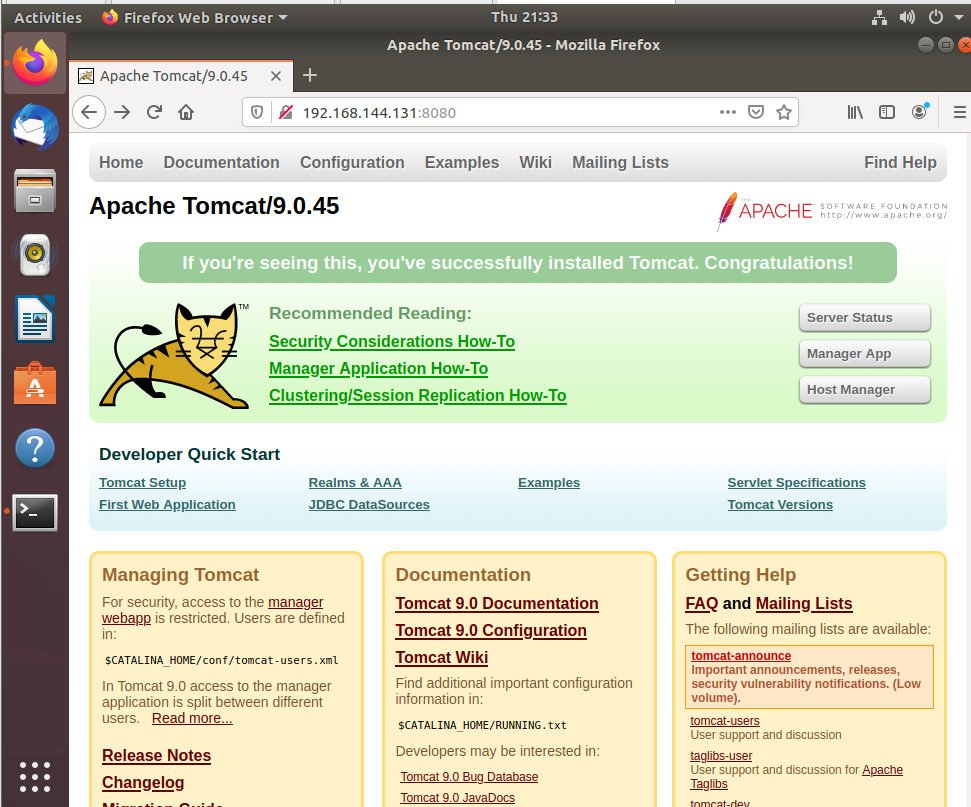Image resolution: width=971 pixels, height=807 pixels.
Task: Reload the current Tomcat page
Action: pyautogui.click(x=154, y=113)
